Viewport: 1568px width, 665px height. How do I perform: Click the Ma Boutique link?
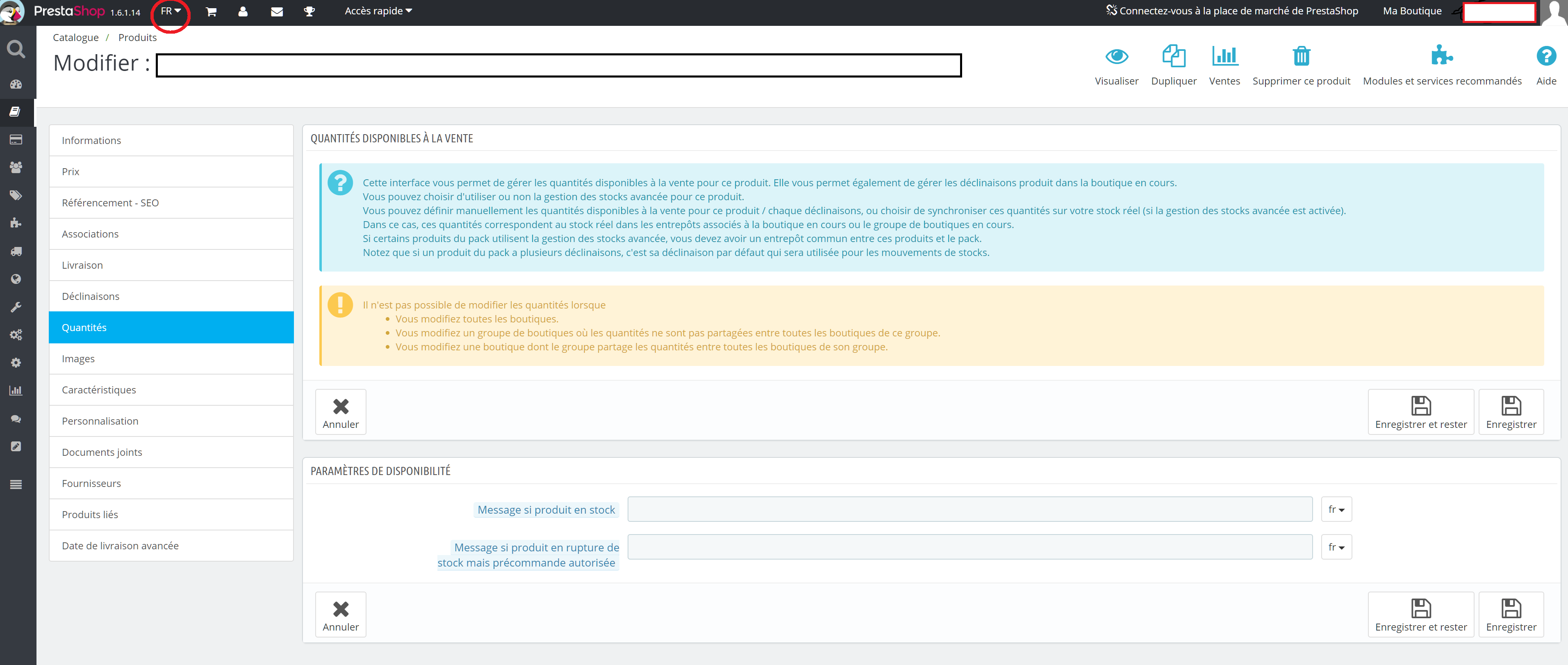pos(1412,11)
